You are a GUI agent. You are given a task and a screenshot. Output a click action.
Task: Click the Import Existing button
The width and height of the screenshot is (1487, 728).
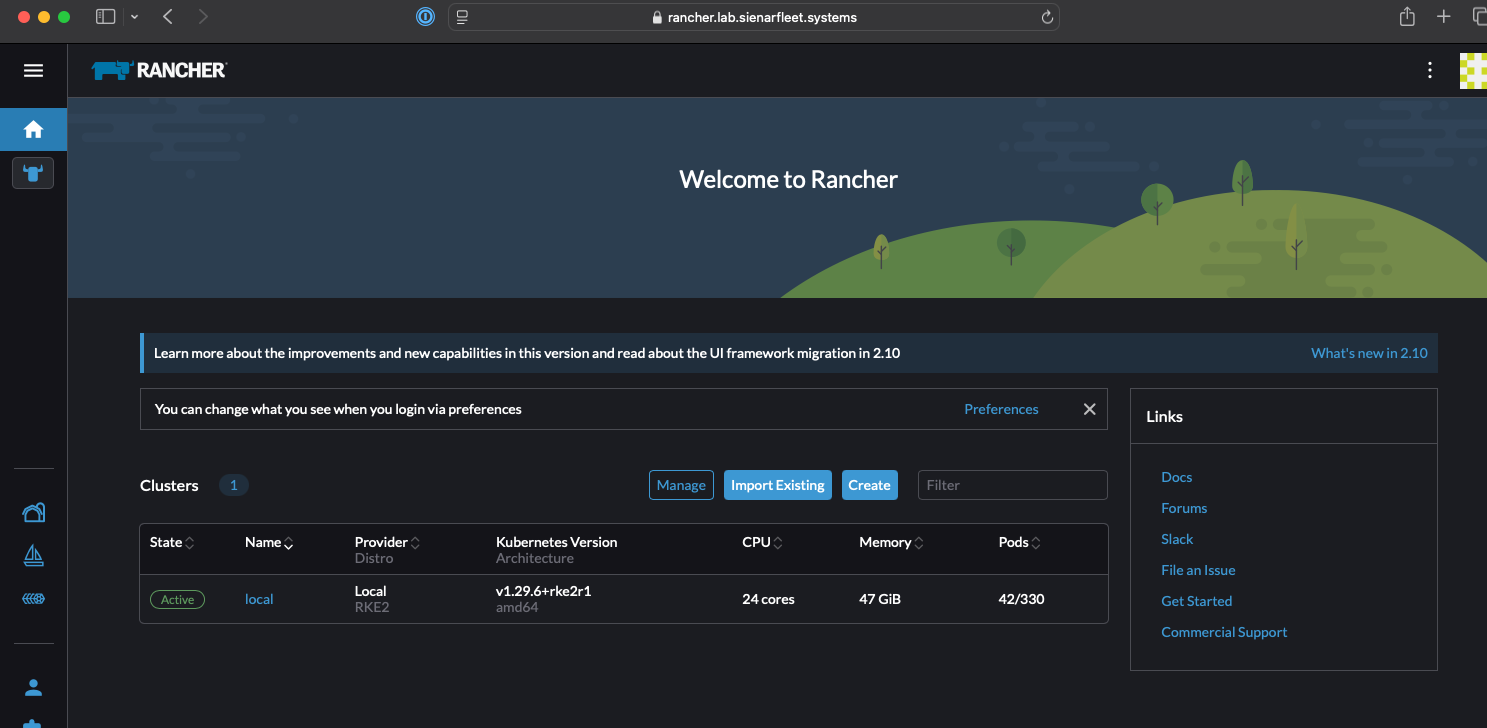[x=777, y=484]
